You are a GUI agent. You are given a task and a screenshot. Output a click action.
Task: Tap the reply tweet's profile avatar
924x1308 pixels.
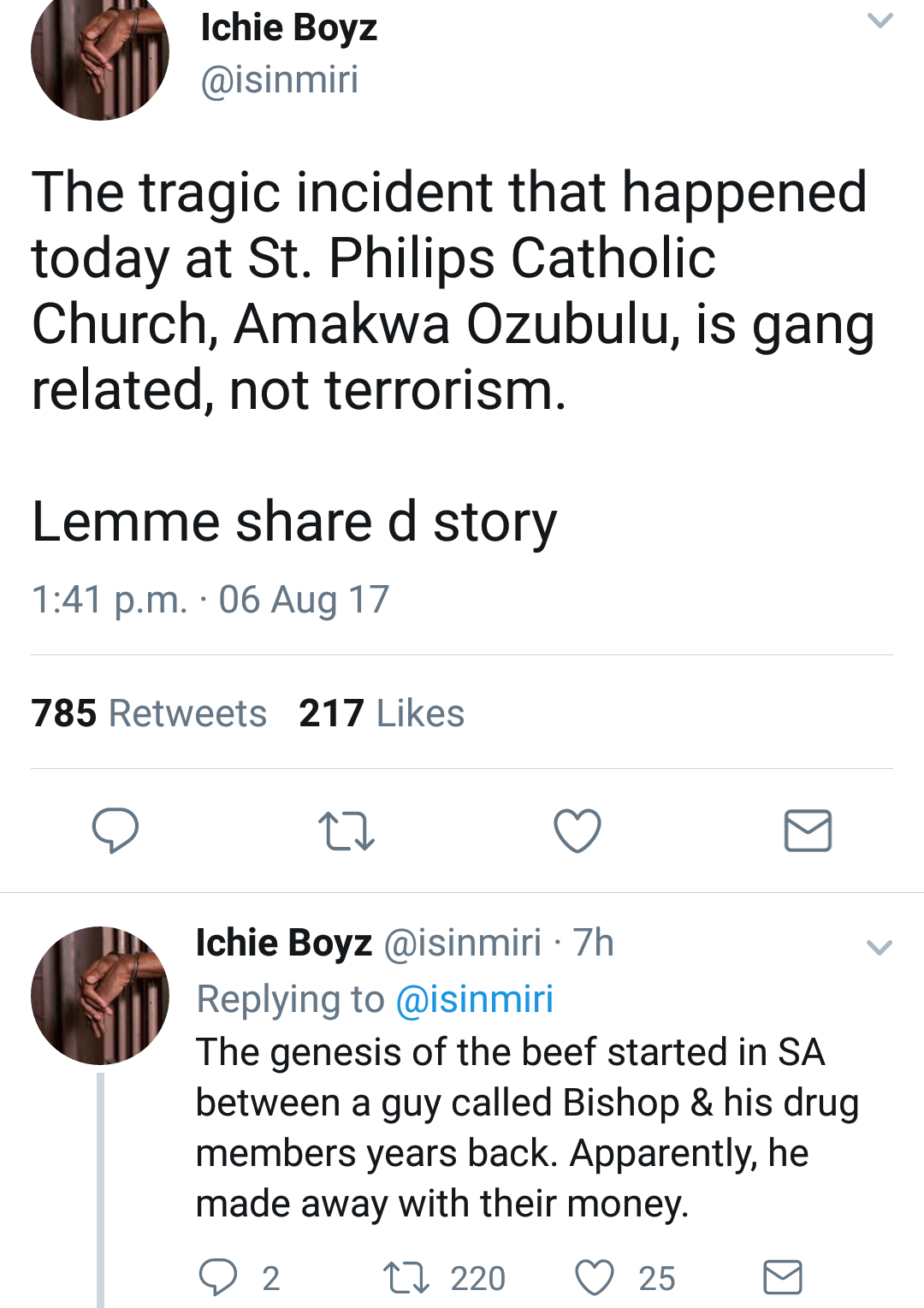(99, 995)
